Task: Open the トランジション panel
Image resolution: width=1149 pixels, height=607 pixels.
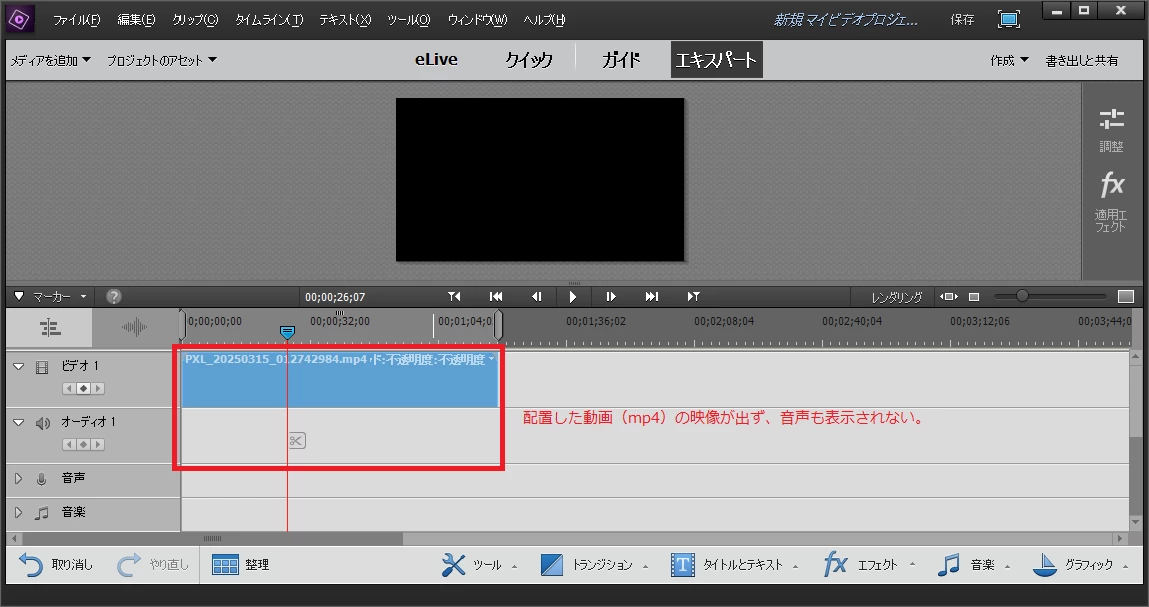Action: click(x=594, y=564)
